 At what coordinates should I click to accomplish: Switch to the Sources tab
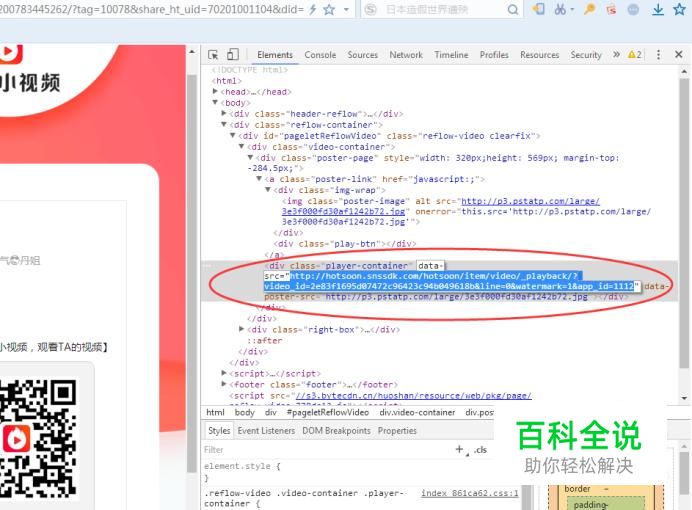click(x=362, y=55)
